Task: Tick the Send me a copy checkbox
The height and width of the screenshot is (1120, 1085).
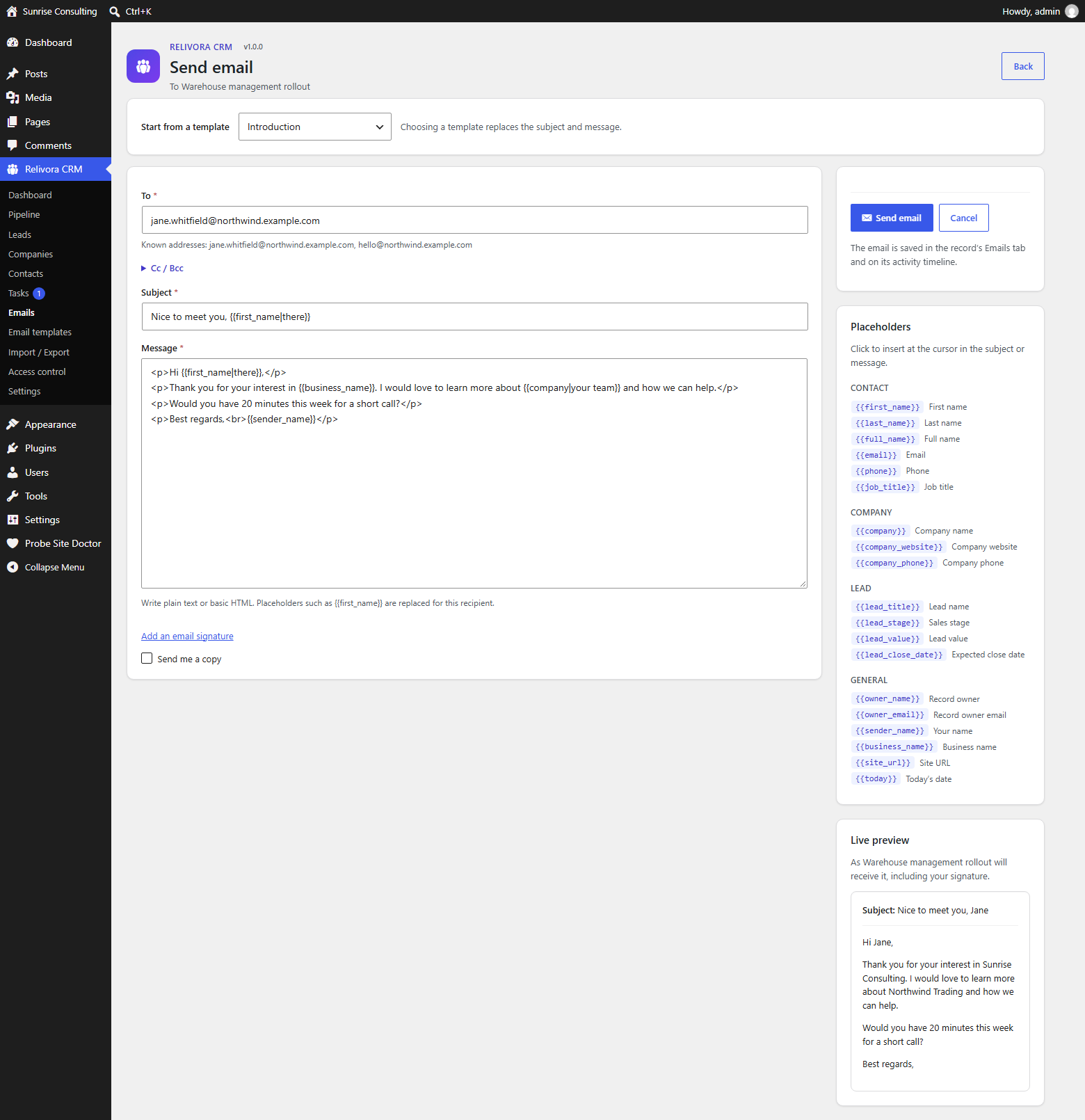Action: [x=147, y=658]
